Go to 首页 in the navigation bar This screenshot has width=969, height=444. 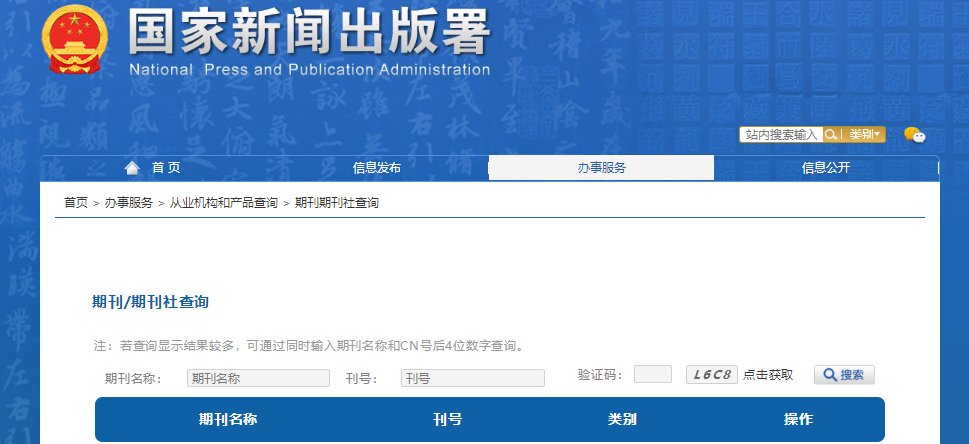click(x=166, y=168)
